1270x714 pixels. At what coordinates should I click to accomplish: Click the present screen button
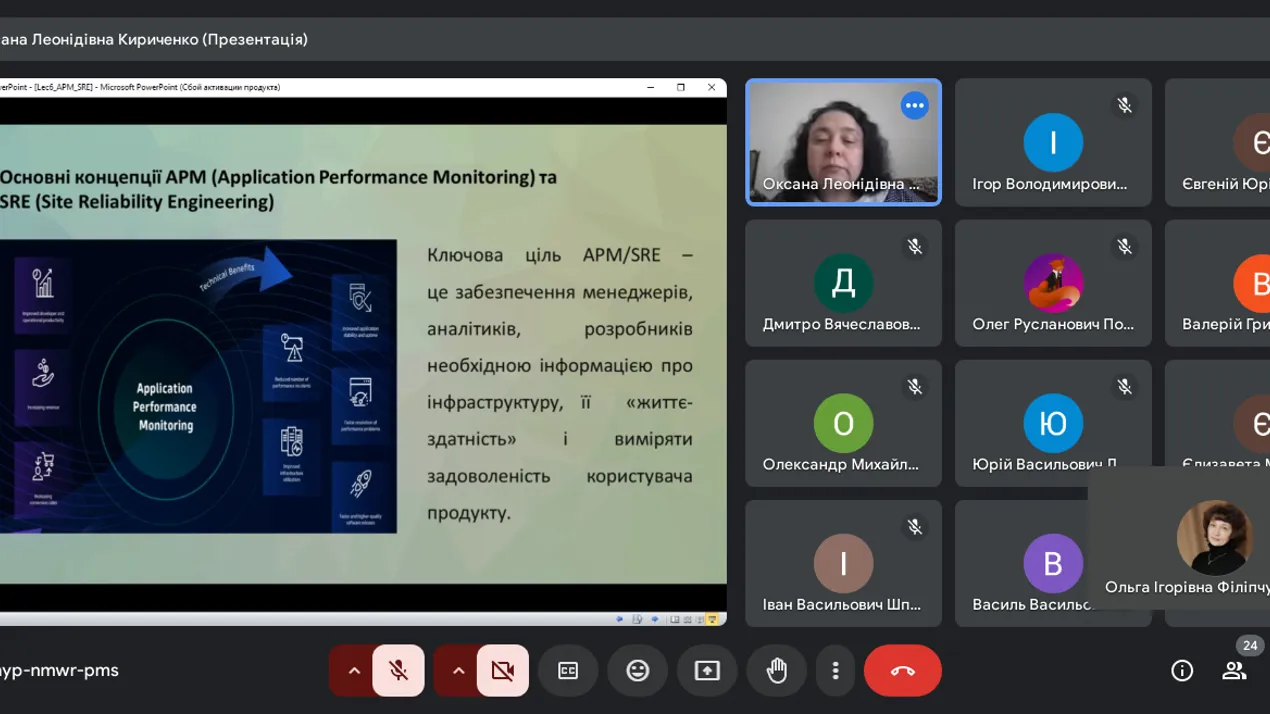tap(707, 671)
